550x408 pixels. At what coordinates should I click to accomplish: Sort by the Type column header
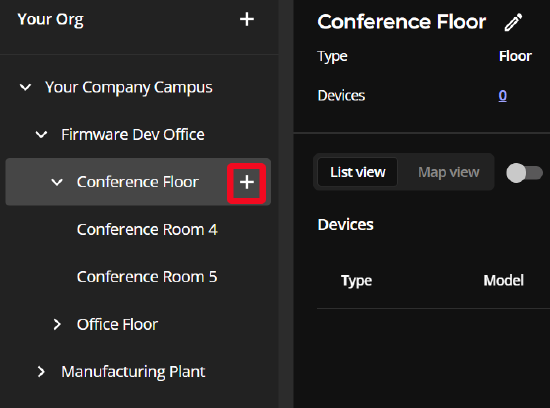tap(356, 281)
